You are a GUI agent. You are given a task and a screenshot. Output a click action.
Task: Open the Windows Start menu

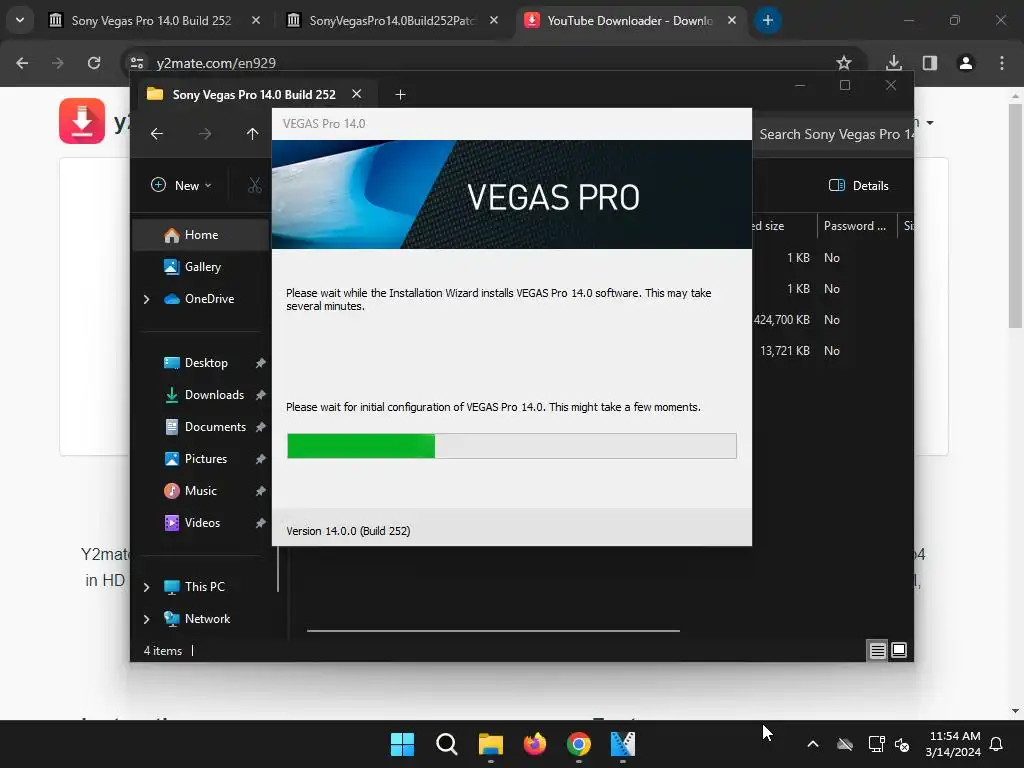pyautogui.click(x=402, y=744)
